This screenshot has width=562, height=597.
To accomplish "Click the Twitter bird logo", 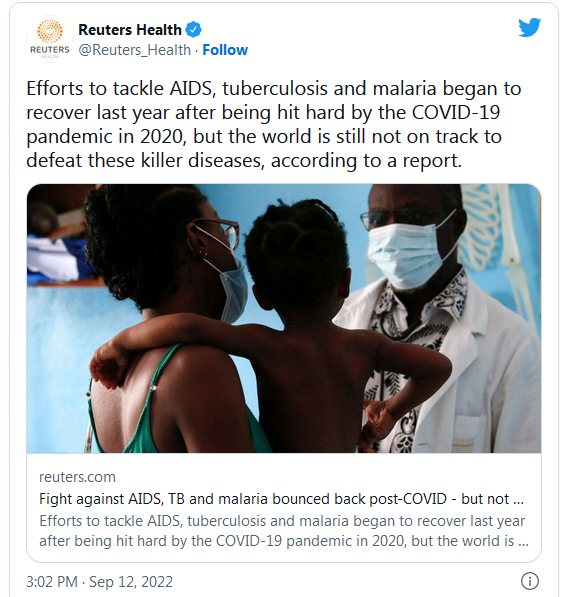I will (530, 27).
